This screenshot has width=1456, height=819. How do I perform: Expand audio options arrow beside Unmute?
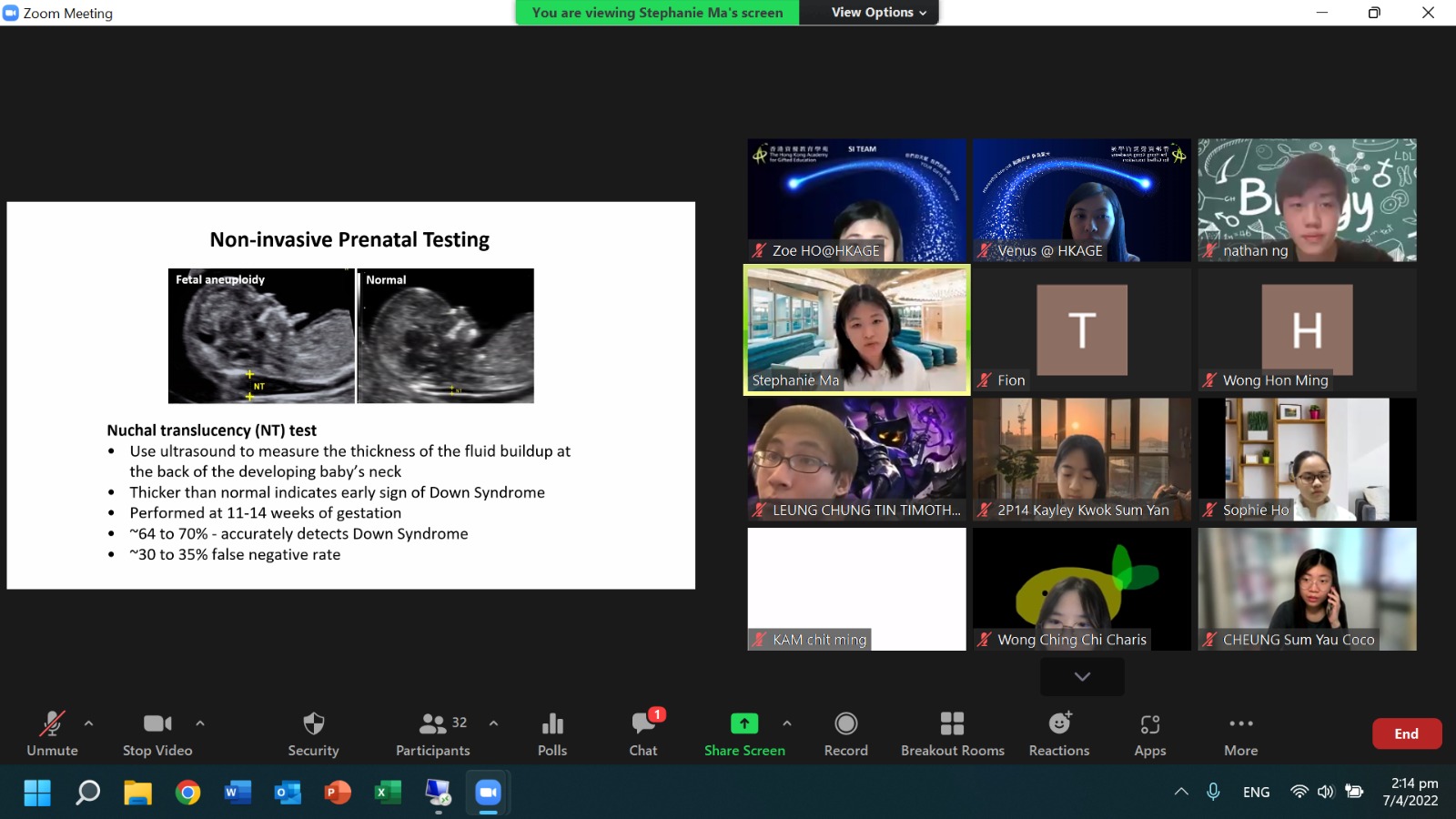(88, 723)
